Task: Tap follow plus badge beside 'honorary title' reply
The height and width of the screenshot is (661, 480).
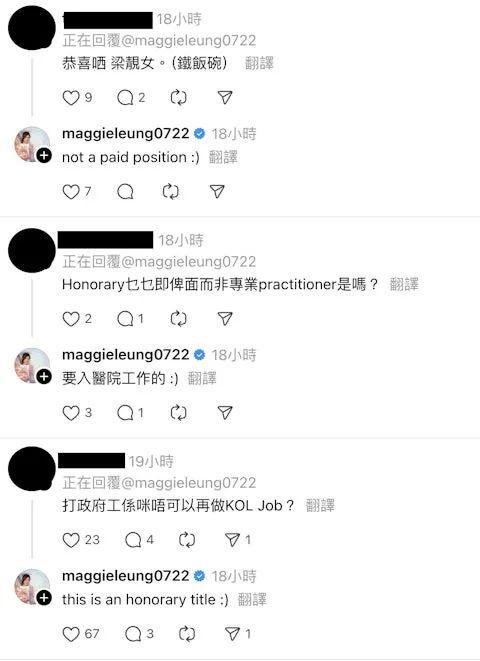Action: [44, 598]
